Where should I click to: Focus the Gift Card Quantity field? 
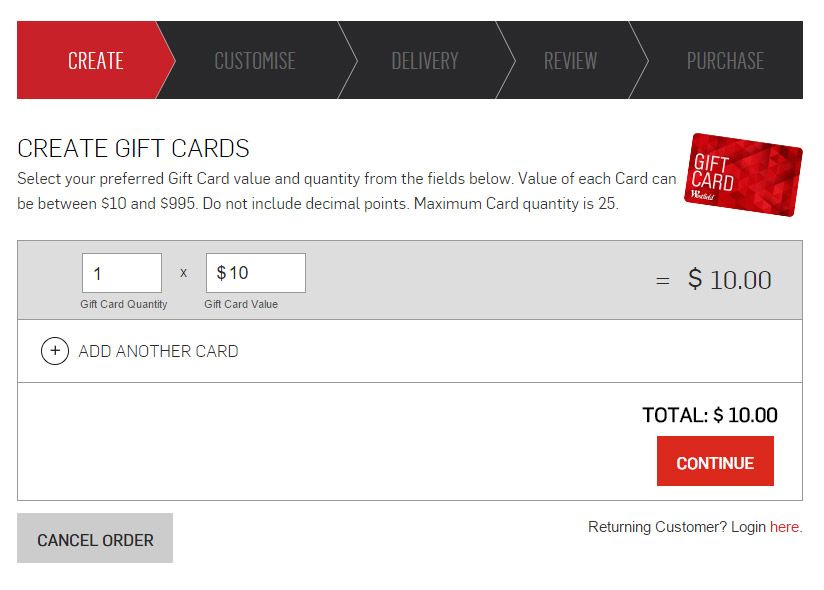[121, 273]
